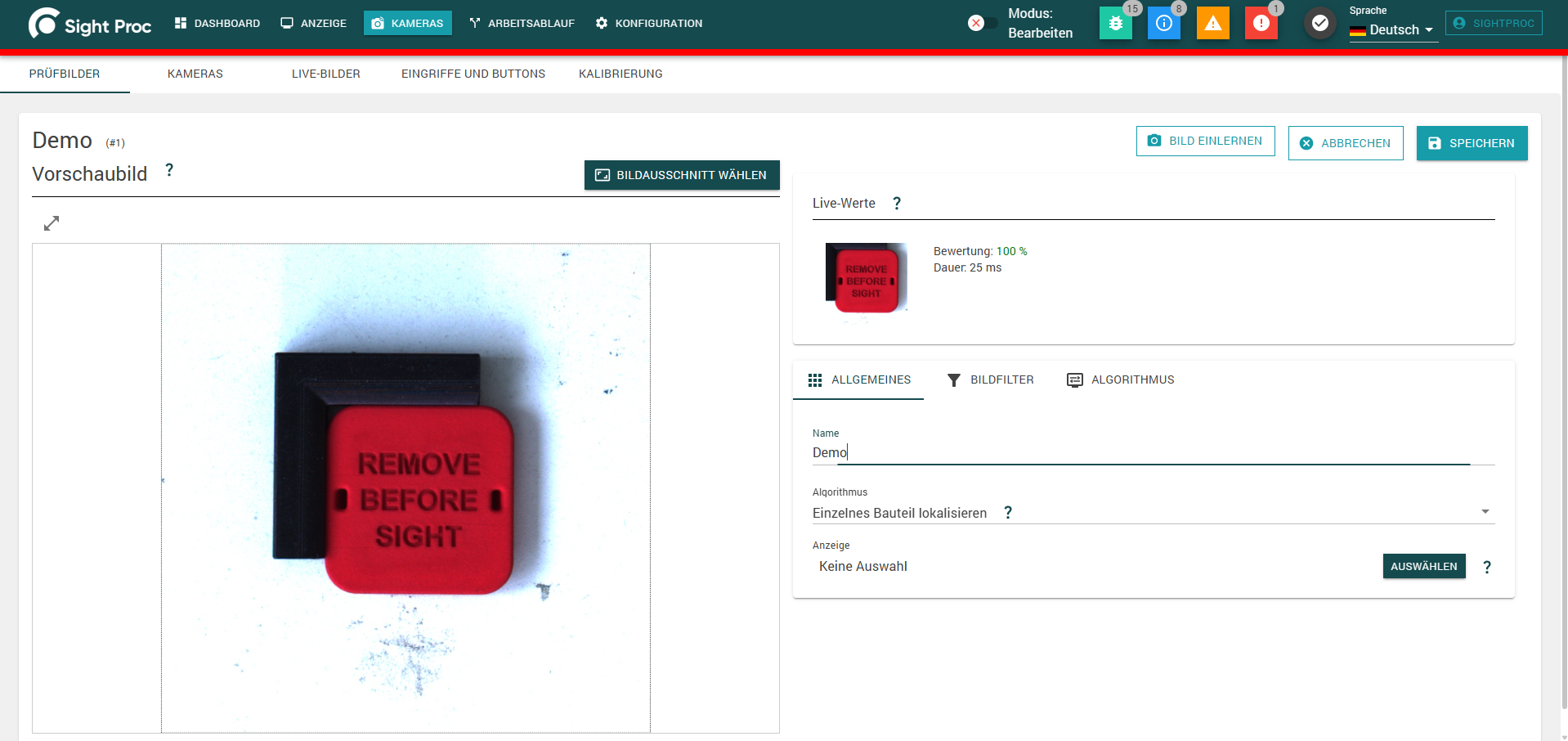Viewport: 1568px width, 741px height.
Task: Open the Arbeitsablauf menu
Action: [522, 23]
